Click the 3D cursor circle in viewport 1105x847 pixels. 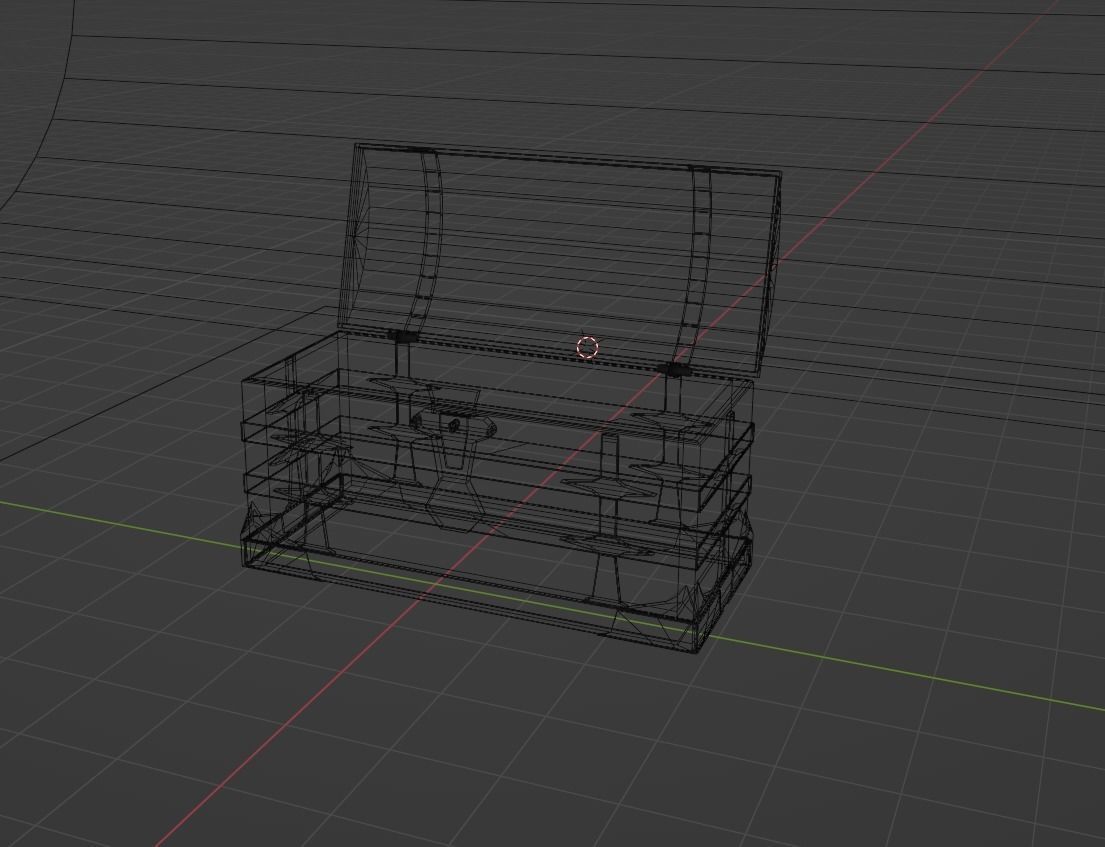pos(587,347)
